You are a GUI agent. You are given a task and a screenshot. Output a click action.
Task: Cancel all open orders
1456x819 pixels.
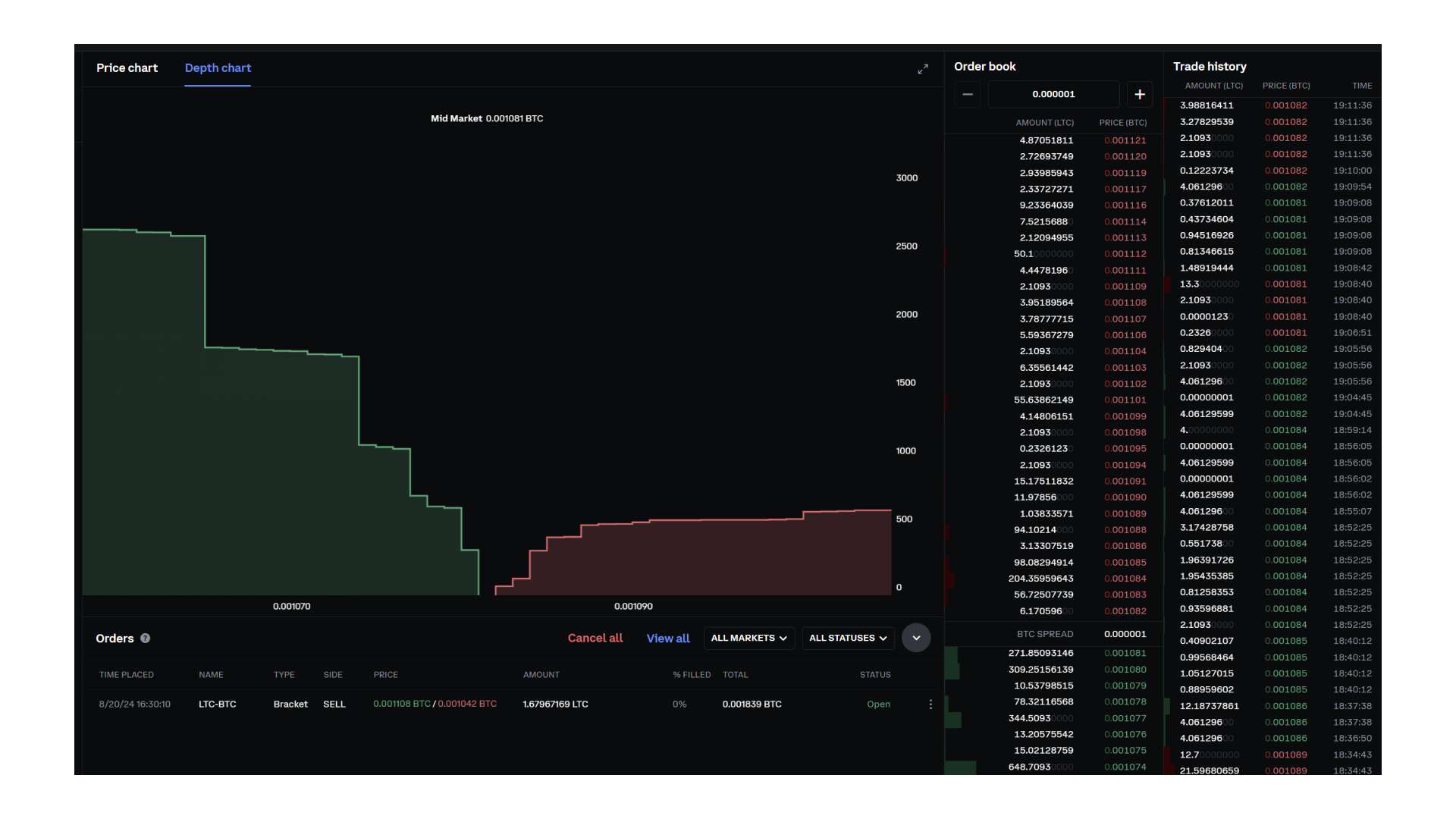coord(595,638)
